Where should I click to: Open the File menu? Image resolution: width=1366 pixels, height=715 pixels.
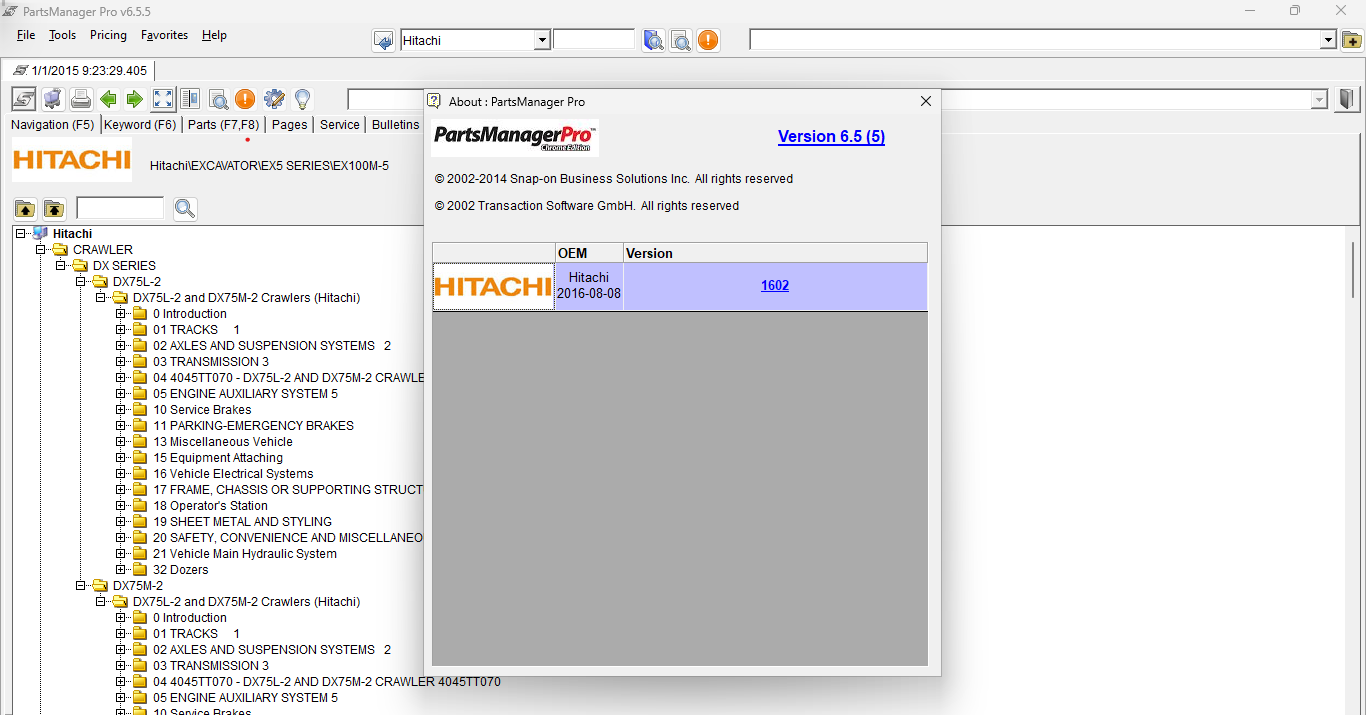pos(26,35)
